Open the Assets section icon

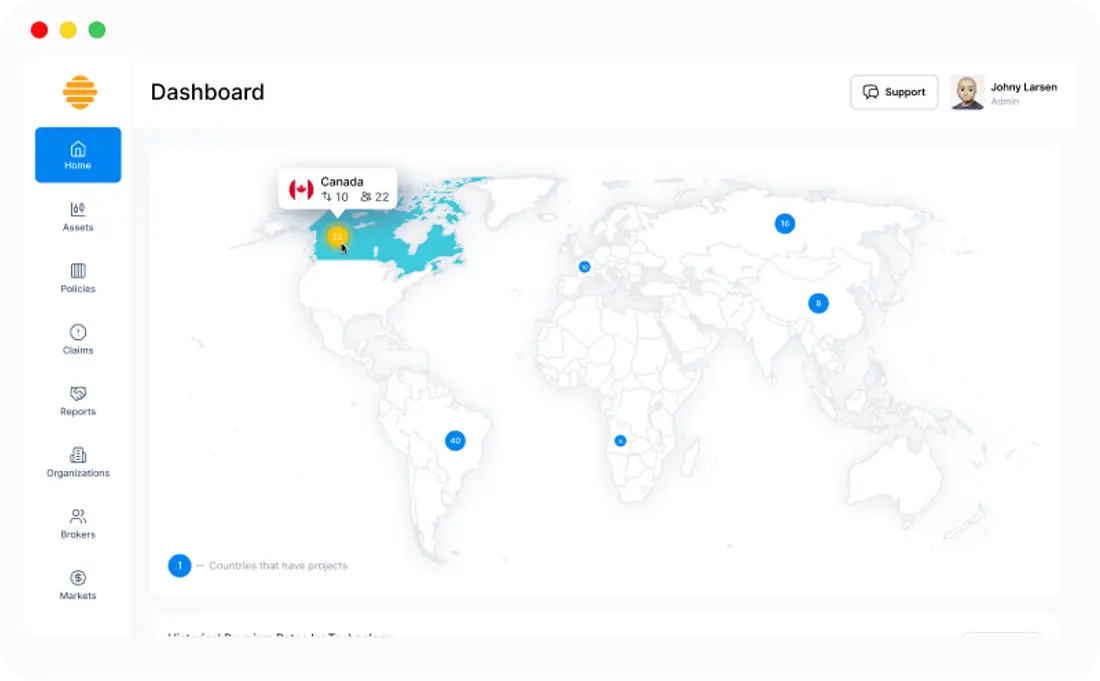pyautogui.click(x=78, y=209)
